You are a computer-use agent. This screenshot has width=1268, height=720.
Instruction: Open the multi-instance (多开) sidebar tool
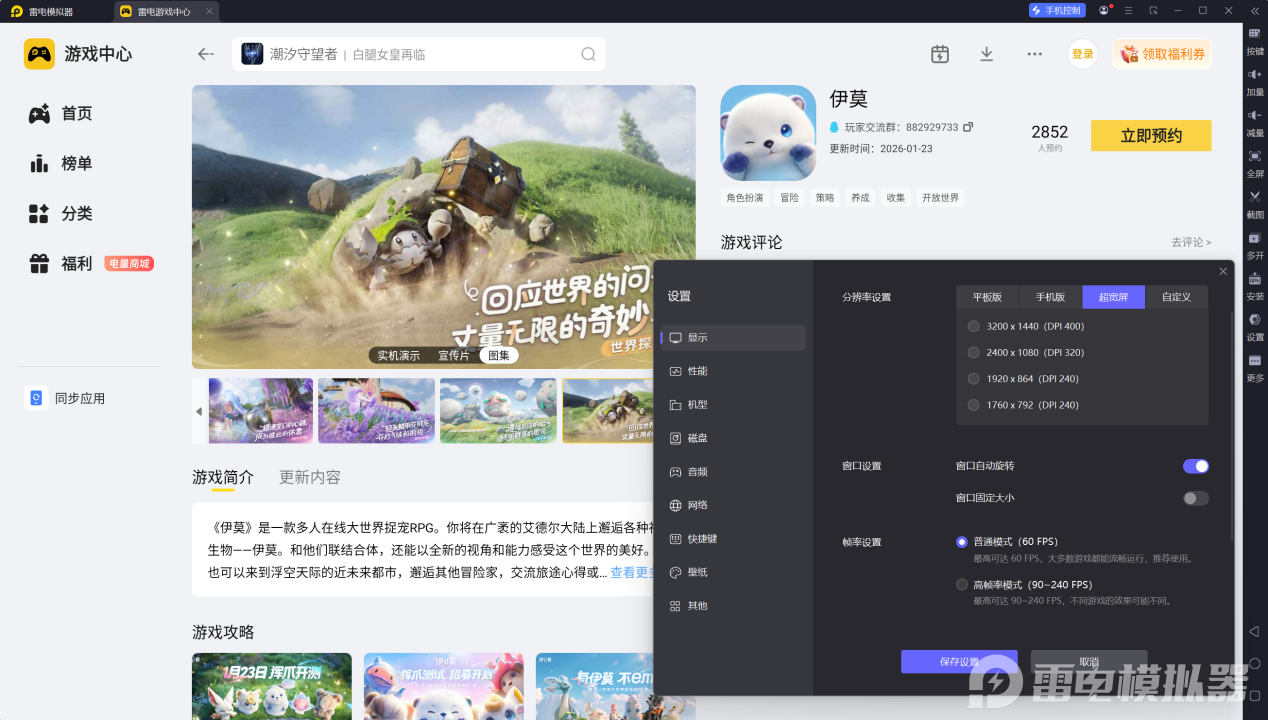point(1254,243)
